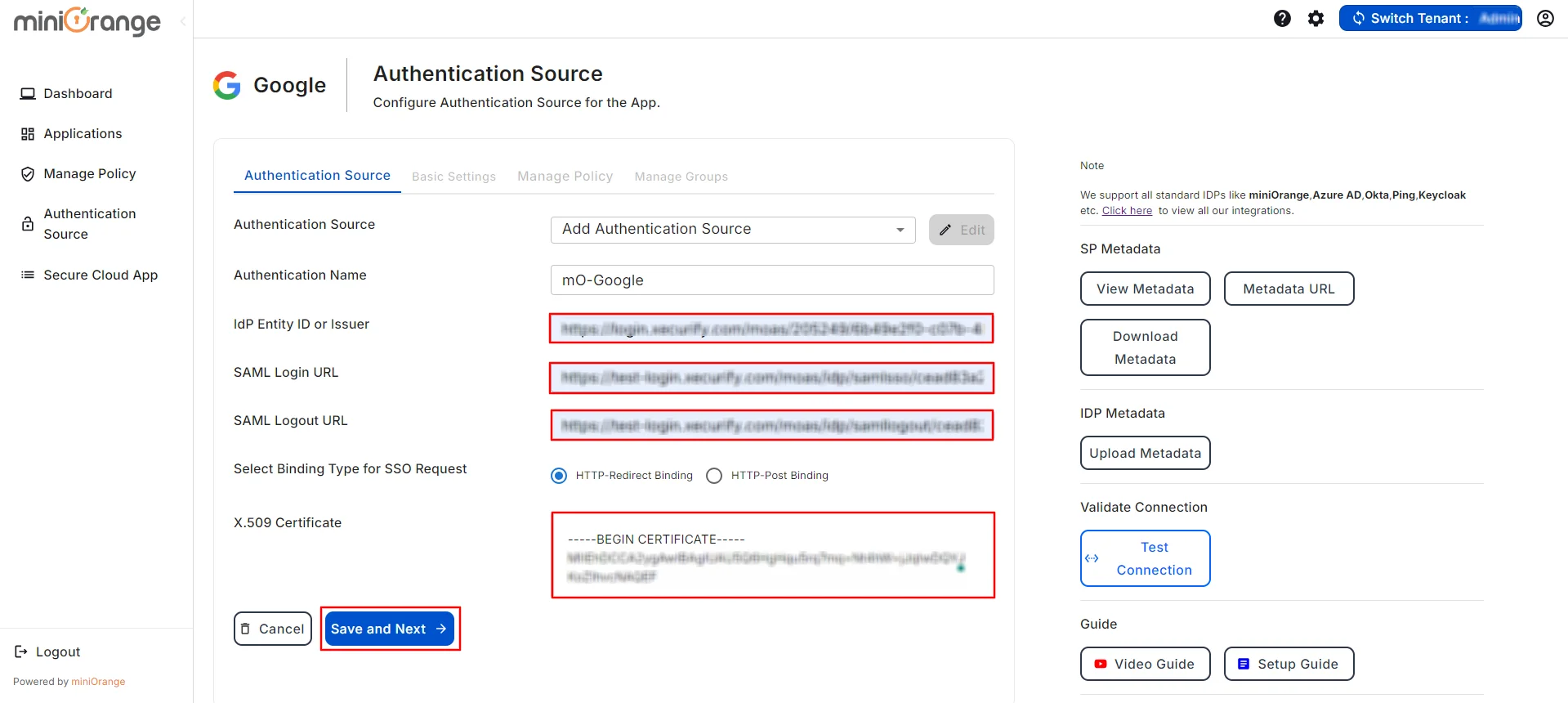
Task: Switch to the Basic Settings tab
Action: (453, 177)
